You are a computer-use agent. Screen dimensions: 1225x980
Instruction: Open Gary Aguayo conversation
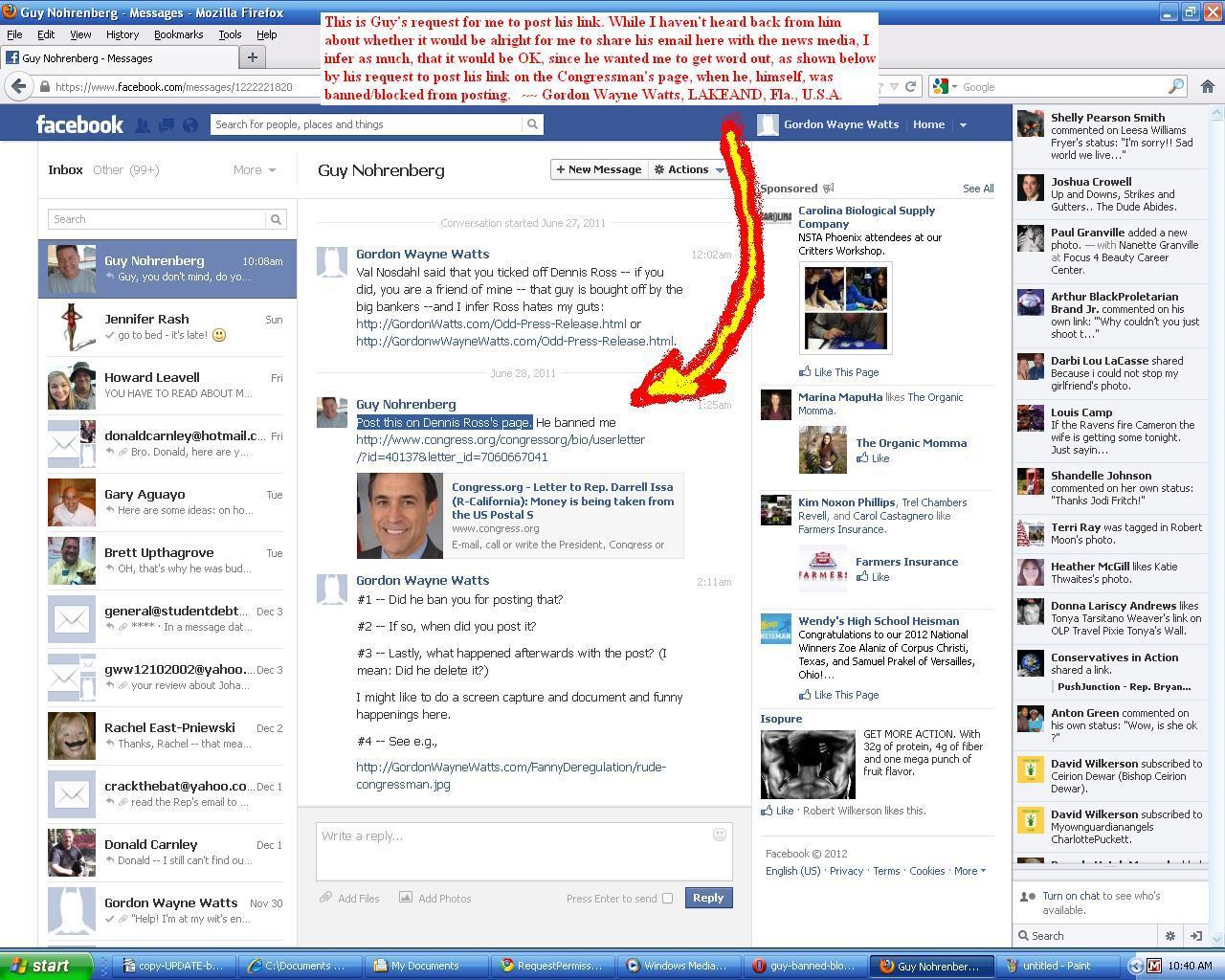tap(167, 502)
